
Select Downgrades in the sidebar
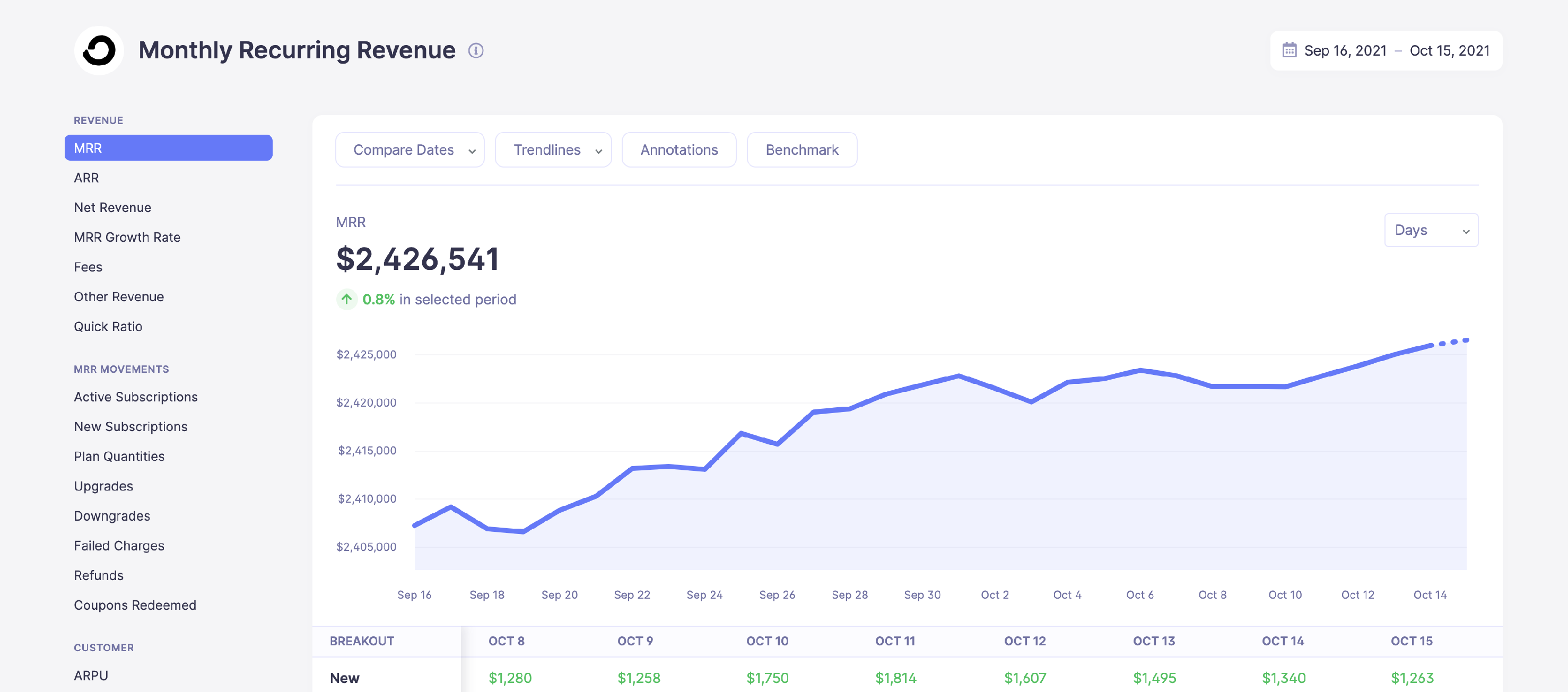pos(111,515)
